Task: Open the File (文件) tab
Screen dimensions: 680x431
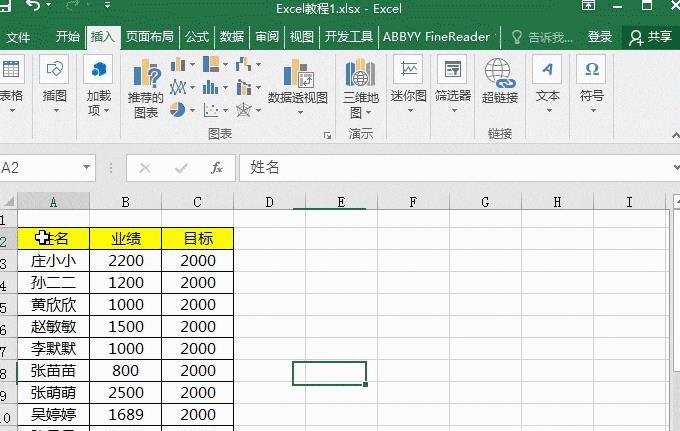Action: click(18, 37)
